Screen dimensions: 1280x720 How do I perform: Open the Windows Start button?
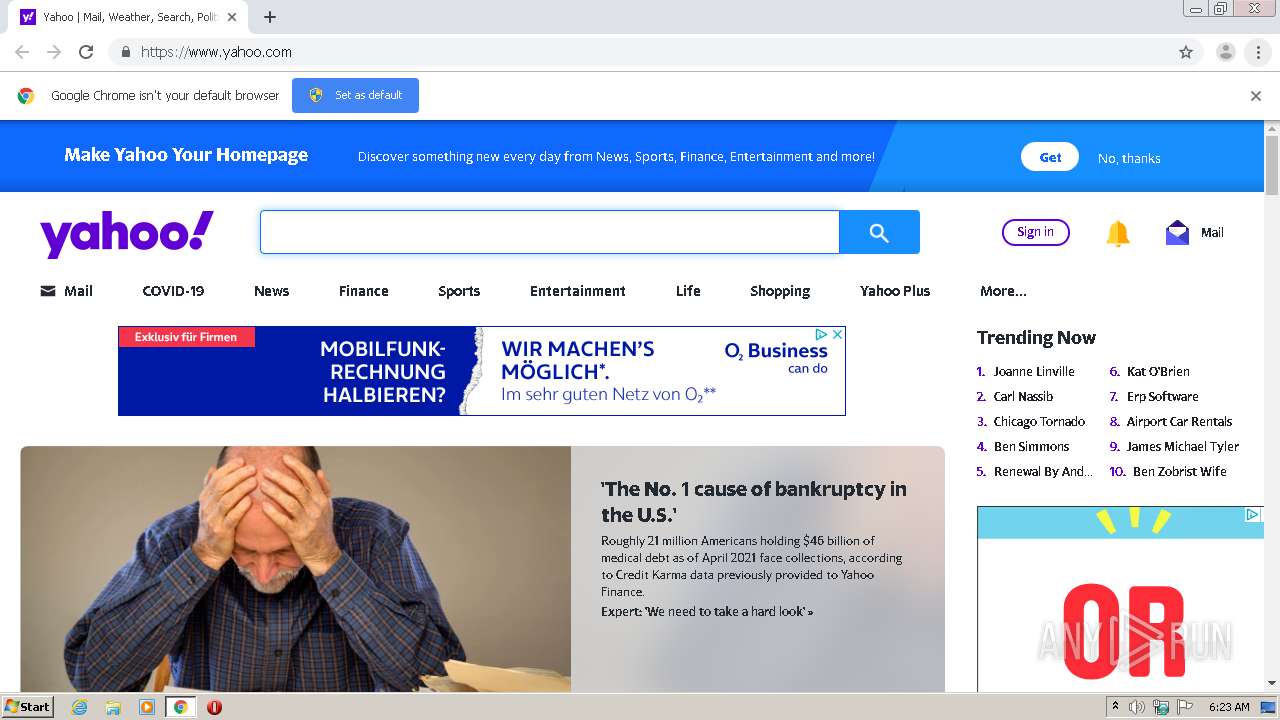click(x=27, y=707)
